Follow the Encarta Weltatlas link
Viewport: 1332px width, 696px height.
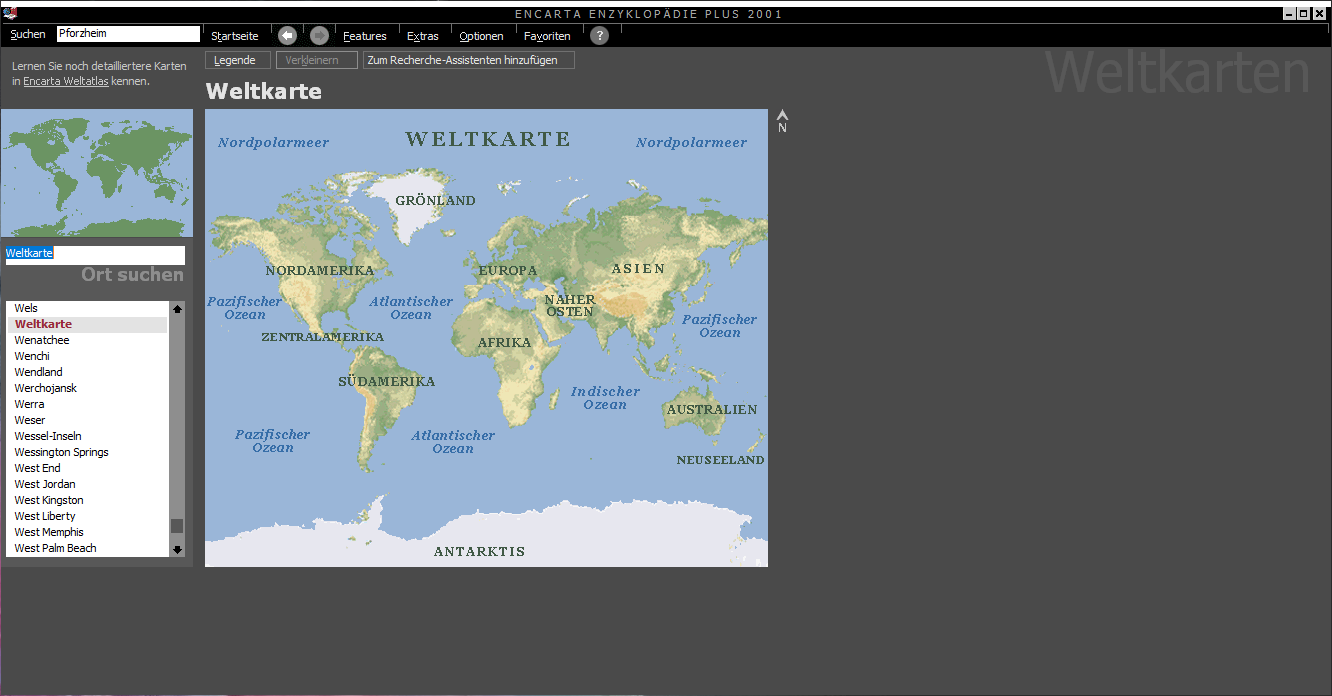click(x=66, y=81)
